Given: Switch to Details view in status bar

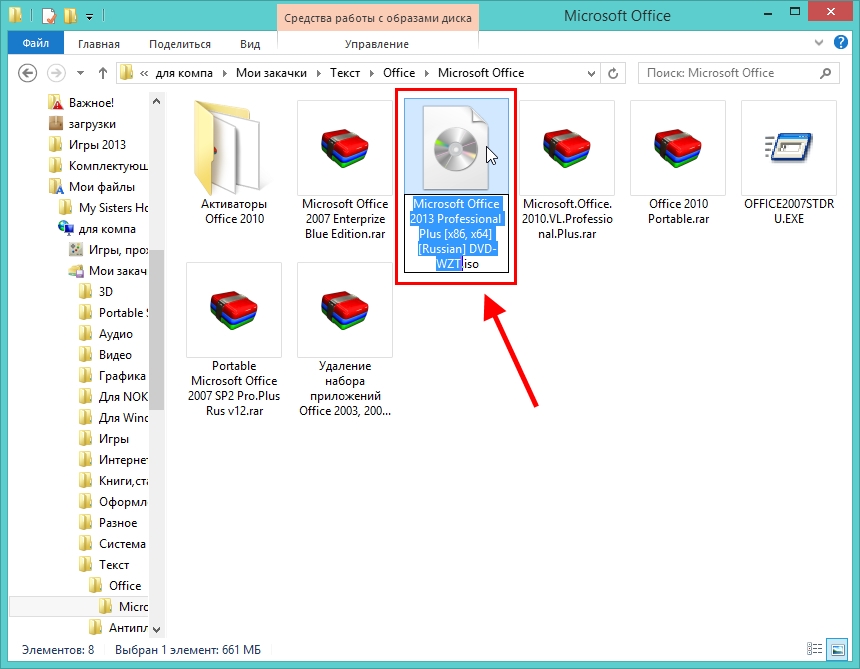Looking at the screenshot, I should click(814, 650).
